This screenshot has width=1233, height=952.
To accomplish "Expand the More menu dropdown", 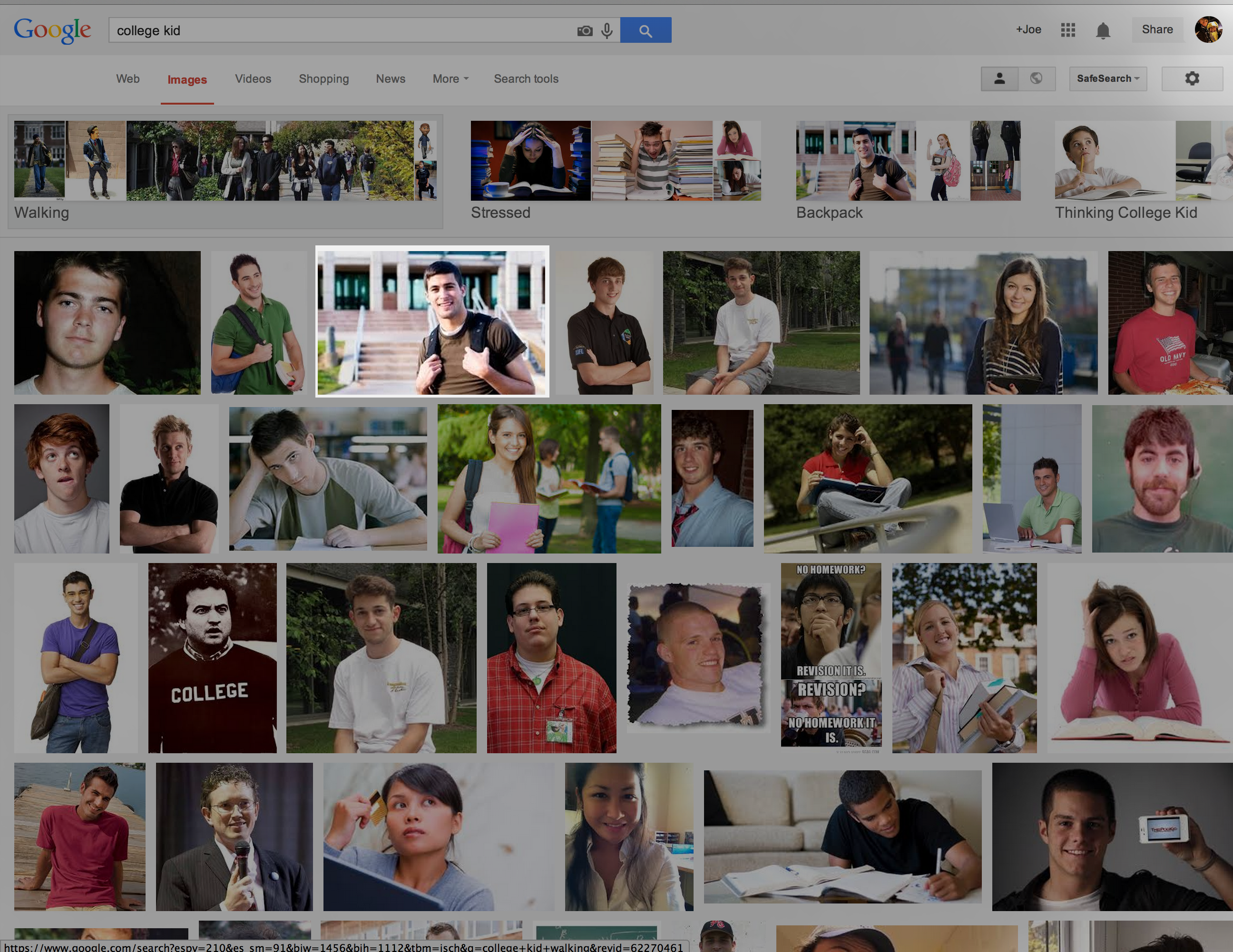I will (x=450, y=79).
